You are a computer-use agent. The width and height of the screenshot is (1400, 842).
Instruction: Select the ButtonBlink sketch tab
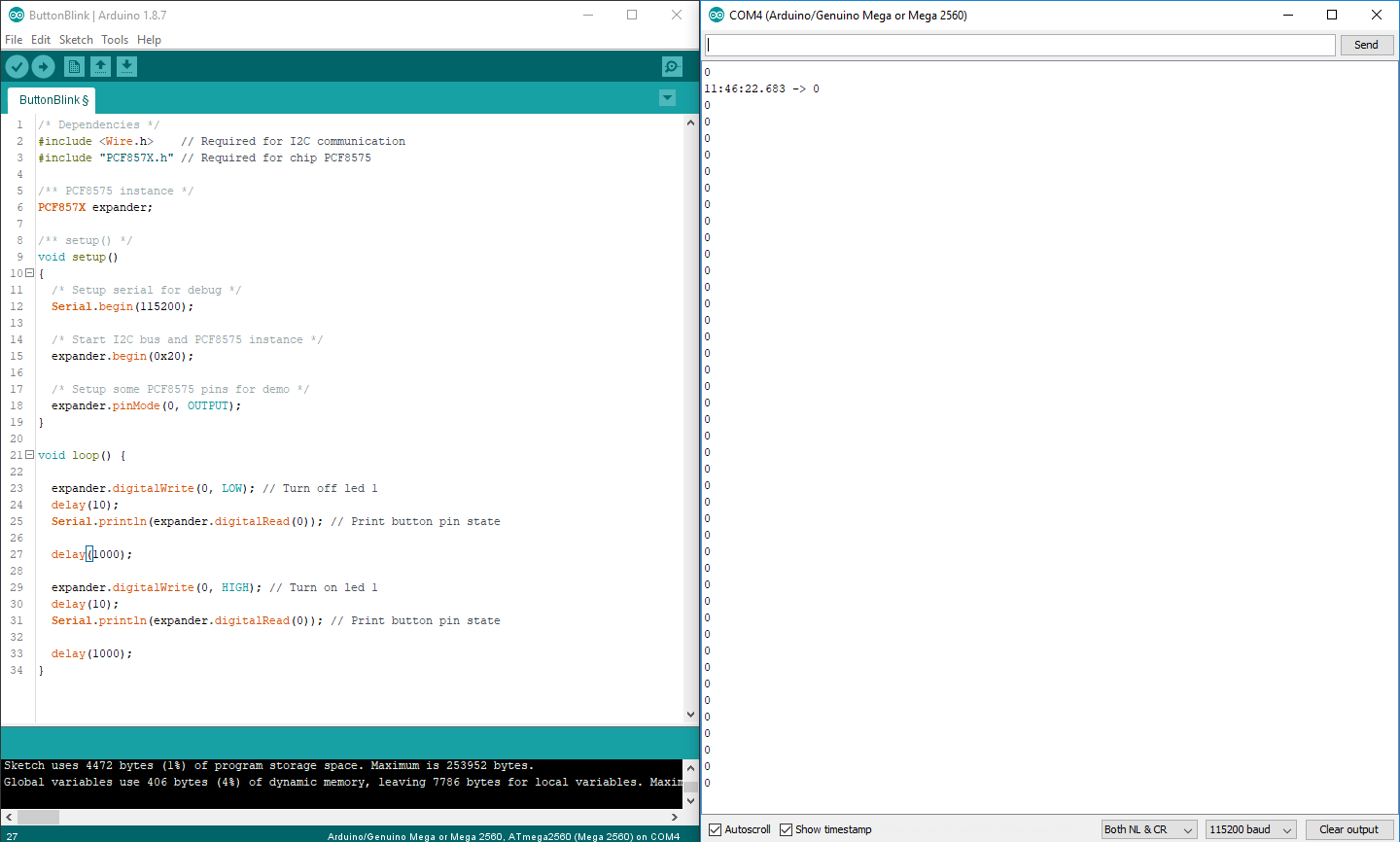point(52,100)
